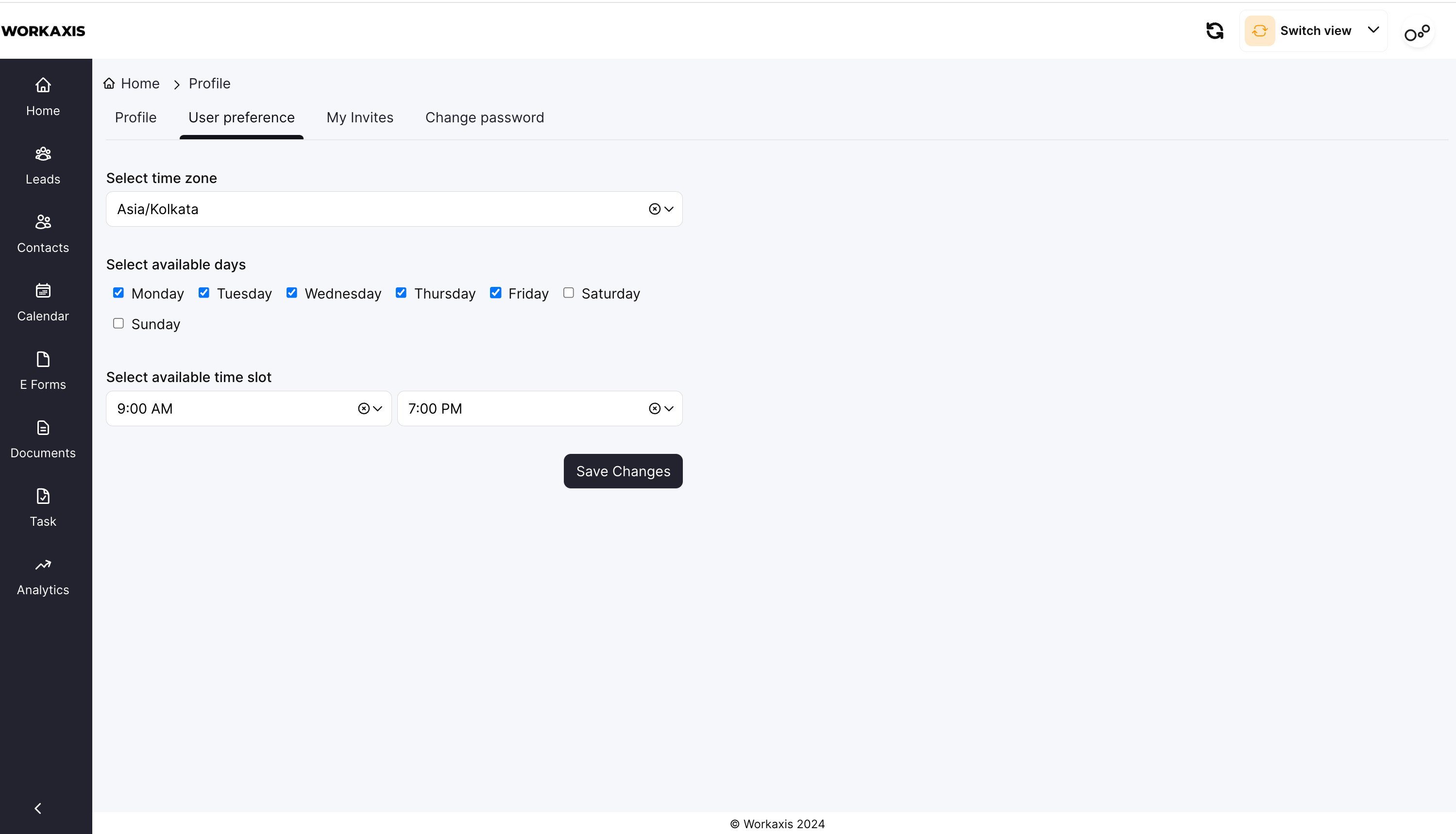
Task: Open Analytics from the sidebar
Action: pyautogui.click(x=43, y=576)
